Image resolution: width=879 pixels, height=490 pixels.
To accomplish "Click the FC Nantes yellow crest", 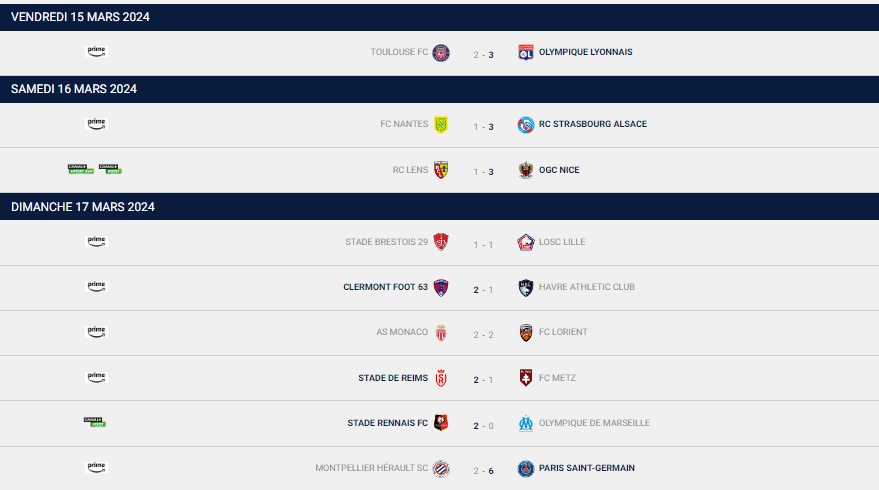I will pos(441,124).
